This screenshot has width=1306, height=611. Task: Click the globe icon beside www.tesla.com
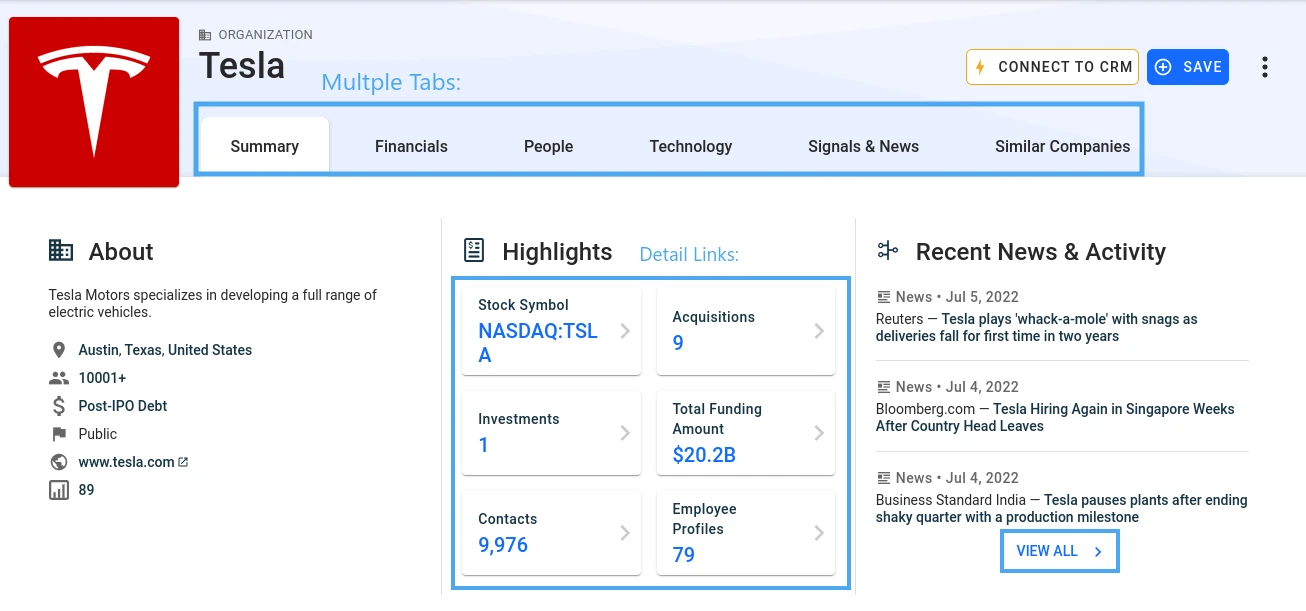[x=59, y=462]
